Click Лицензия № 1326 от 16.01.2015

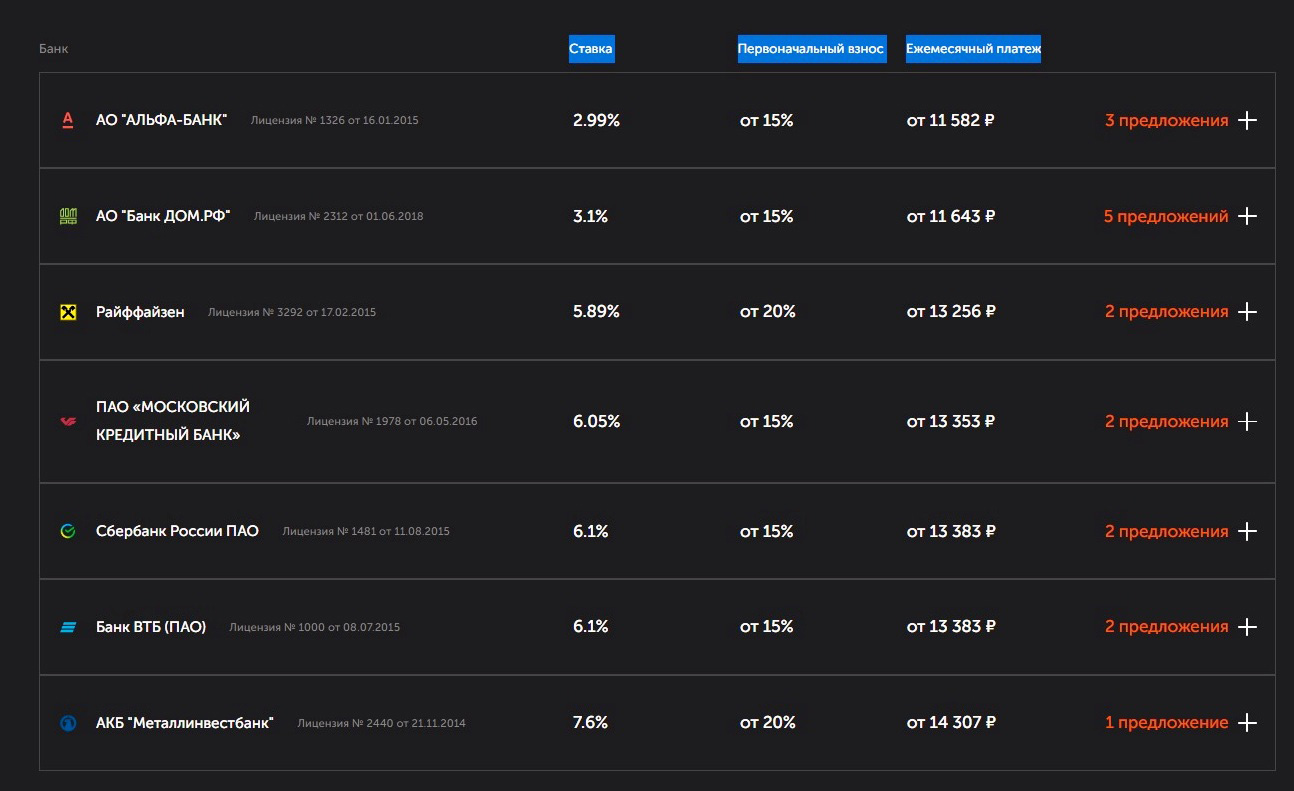click(x=335, y=121)
